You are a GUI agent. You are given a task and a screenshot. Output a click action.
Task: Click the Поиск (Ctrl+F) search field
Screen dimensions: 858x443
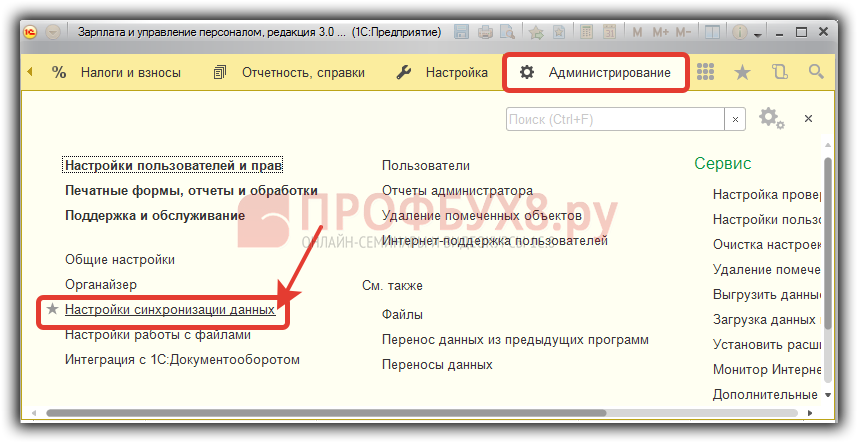616,119
